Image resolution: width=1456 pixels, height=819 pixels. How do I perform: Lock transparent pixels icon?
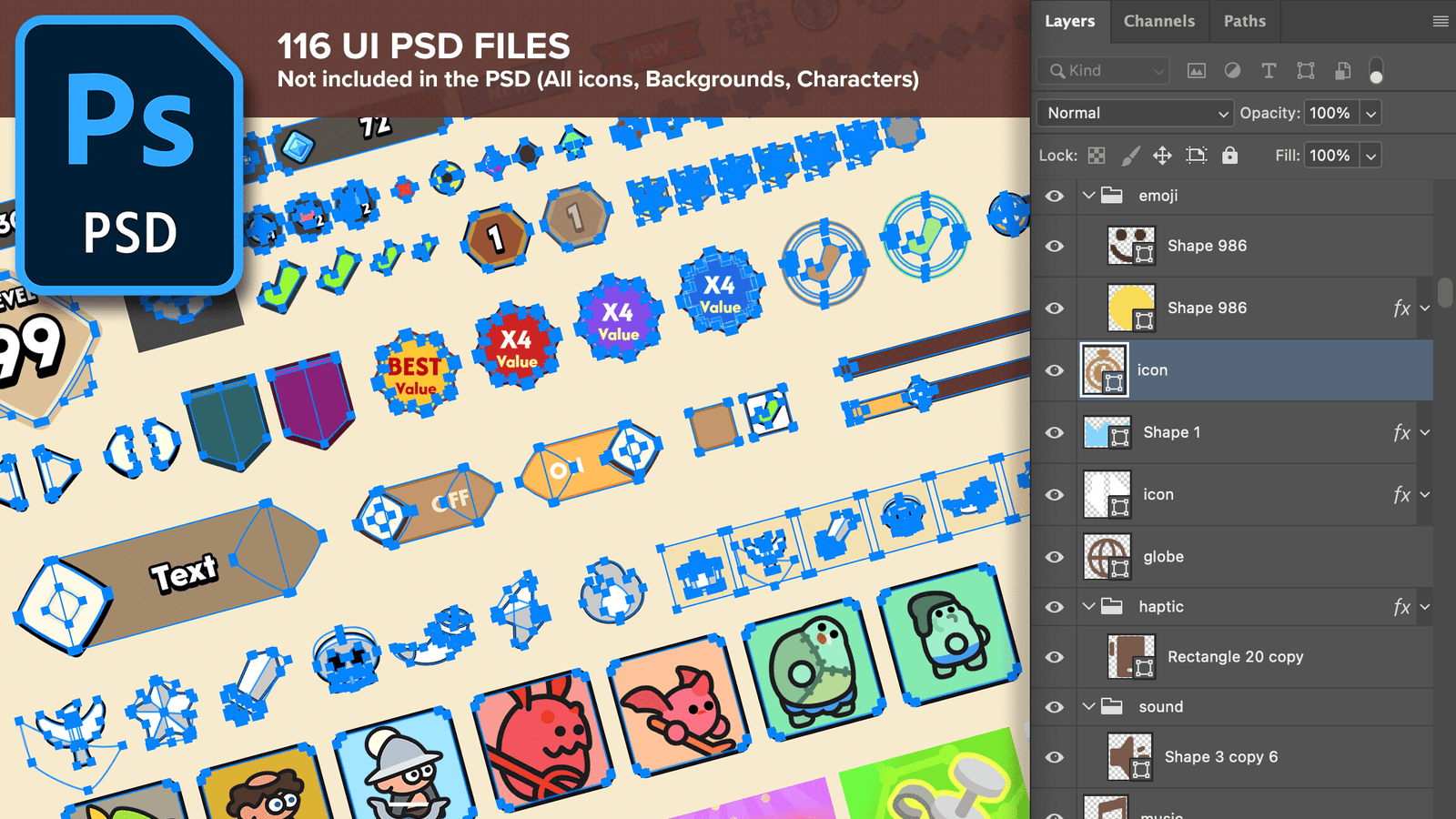pos(1097,156)
